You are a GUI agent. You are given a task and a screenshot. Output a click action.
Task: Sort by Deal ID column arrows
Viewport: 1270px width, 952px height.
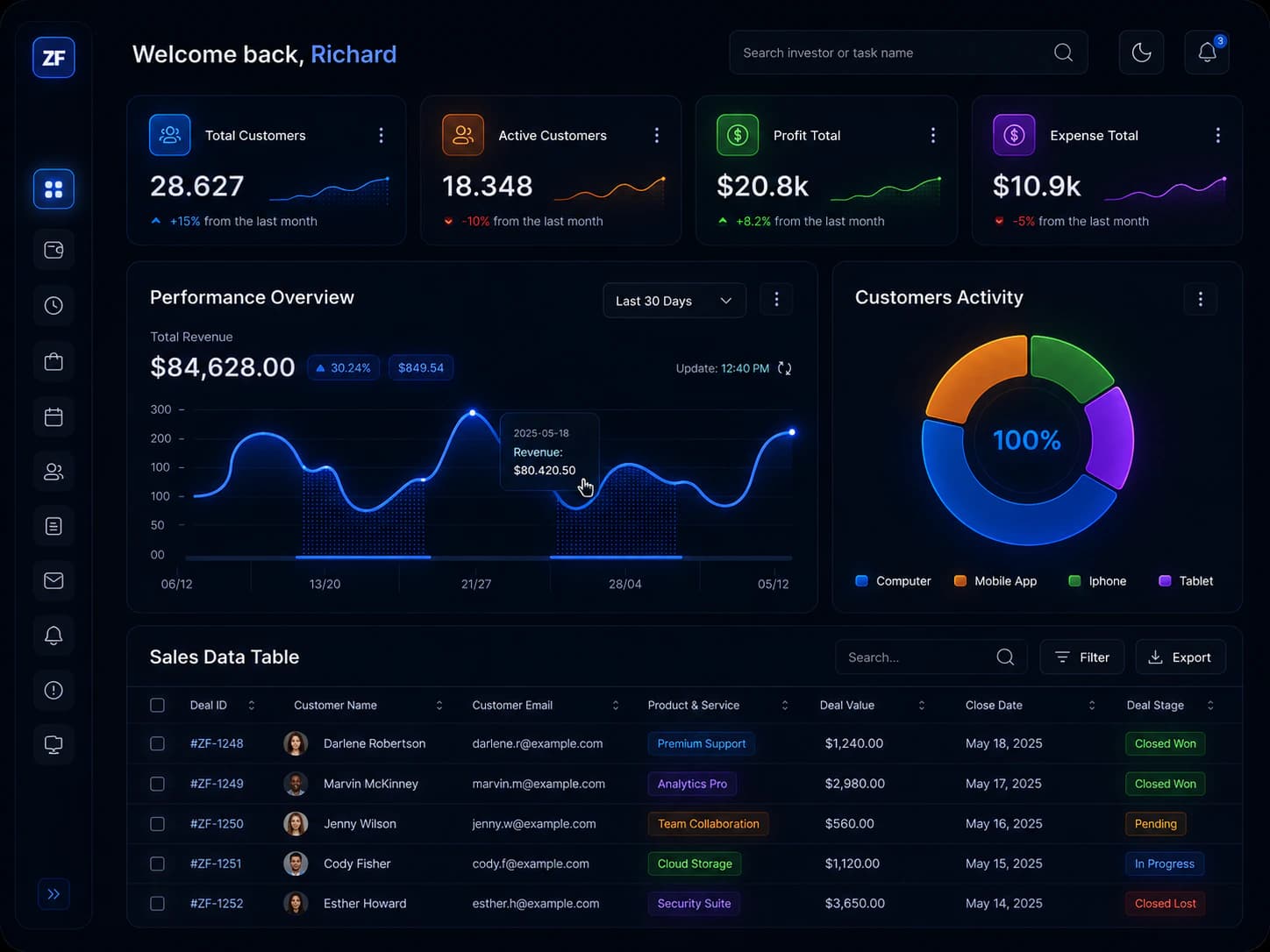[252, 706]
